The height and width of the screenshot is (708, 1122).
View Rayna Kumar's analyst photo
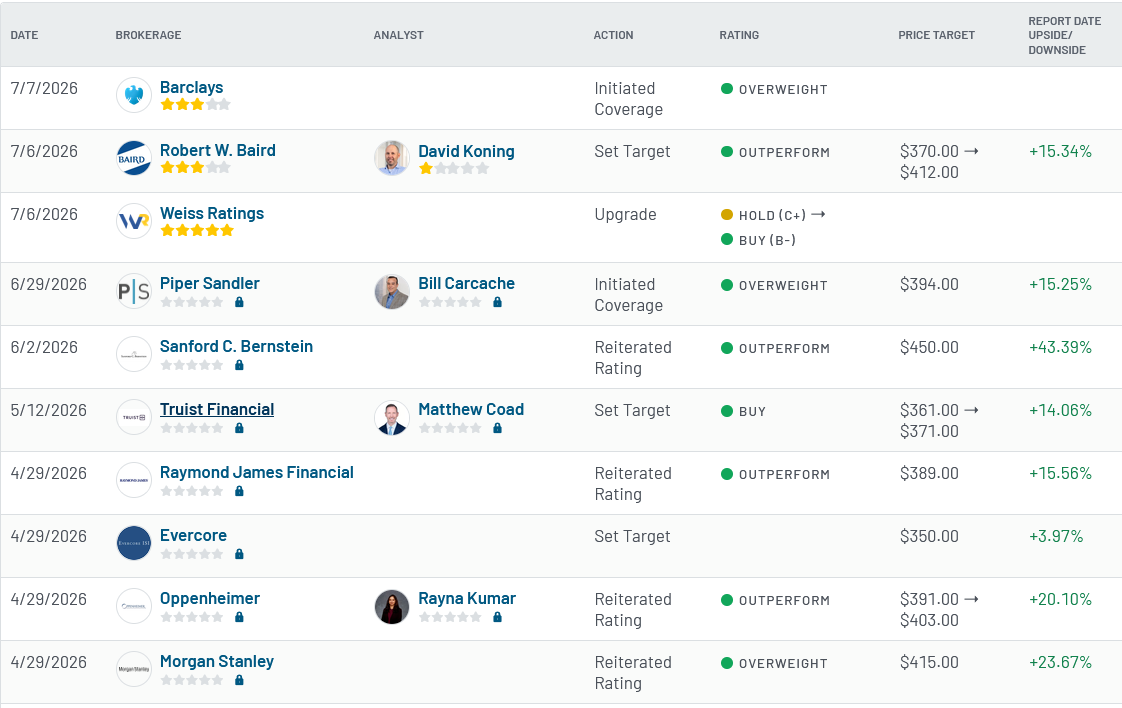(x=392, y=606)
